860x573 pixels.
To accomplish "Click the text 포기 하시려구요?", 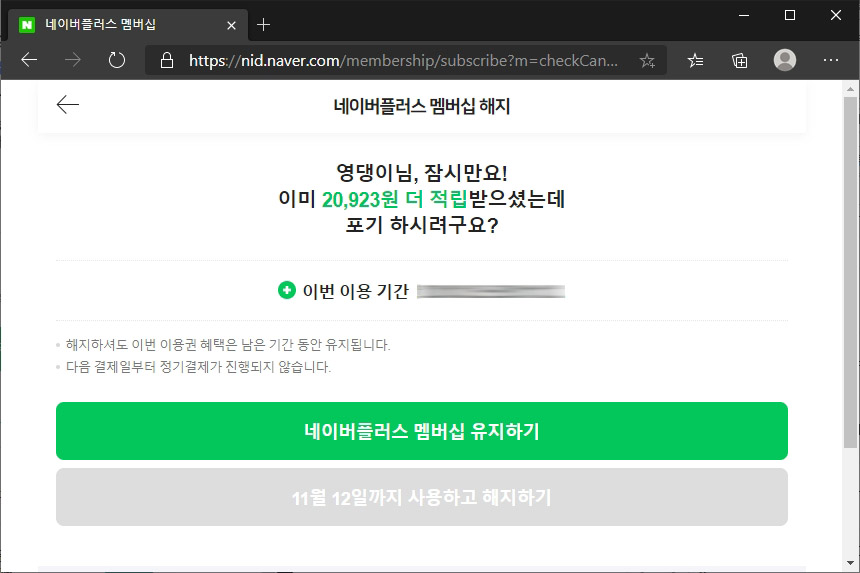I will pos(422,225).
